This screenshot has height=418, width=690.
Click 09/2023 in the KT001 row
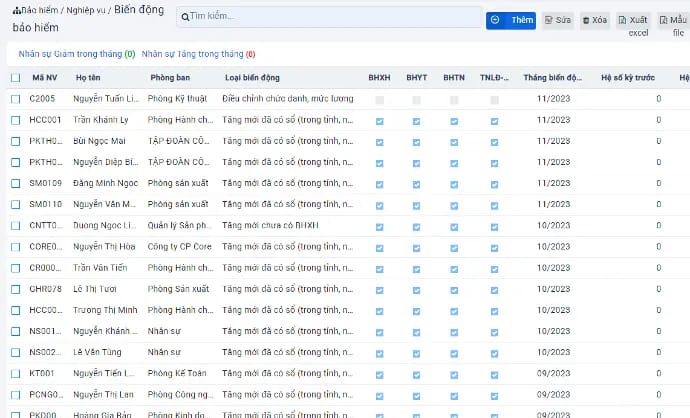point(553,373)
